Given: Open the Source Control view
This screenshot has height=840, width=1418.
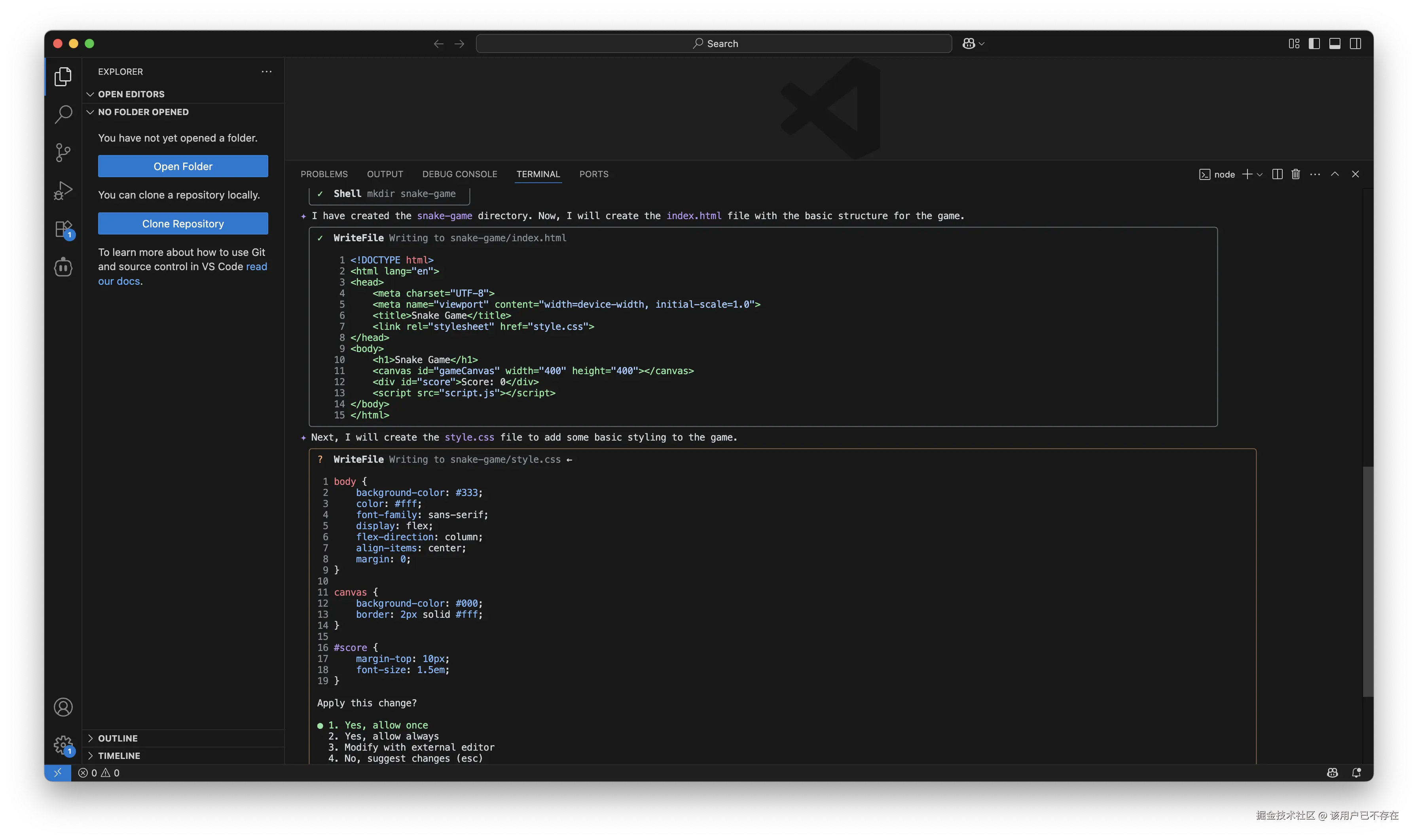Looking at the screenshot, I should (x=63, y=152).
